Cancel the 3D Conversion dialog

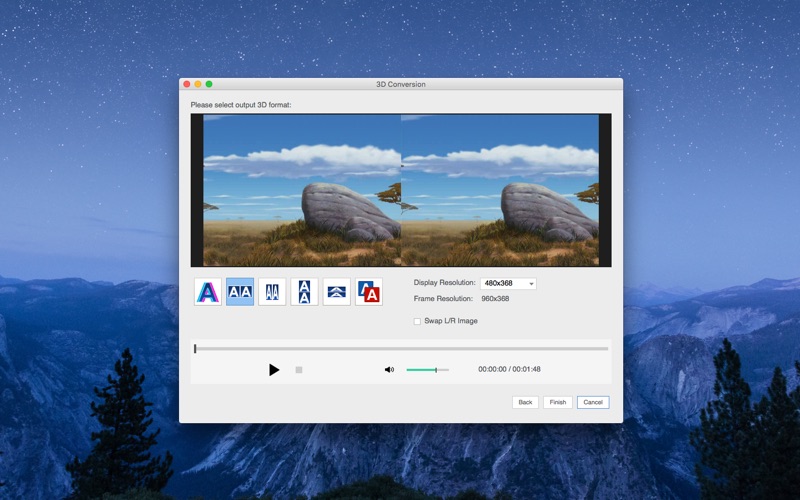[592, 402]
